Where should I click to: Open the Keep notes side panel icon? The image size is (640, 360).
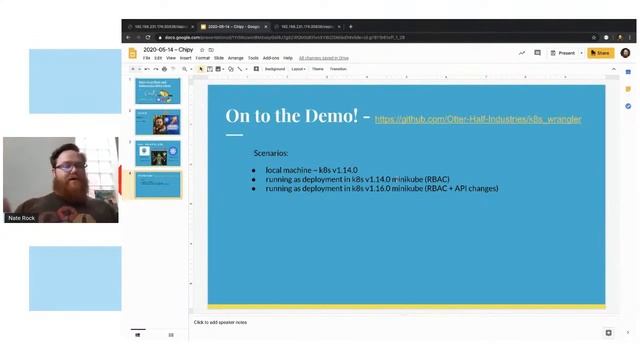tap(628, 89)
